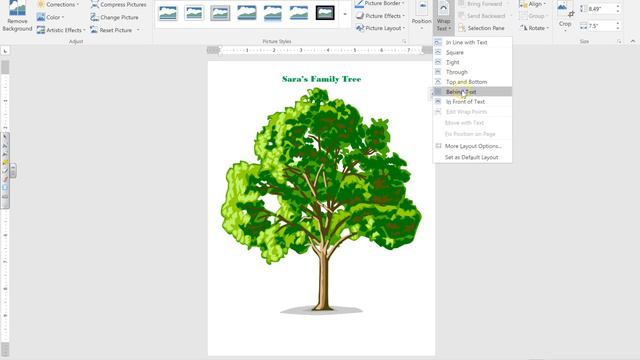640x360 pixels.
Task: Open the Rotate dropdown
Action: coord(534,28)
